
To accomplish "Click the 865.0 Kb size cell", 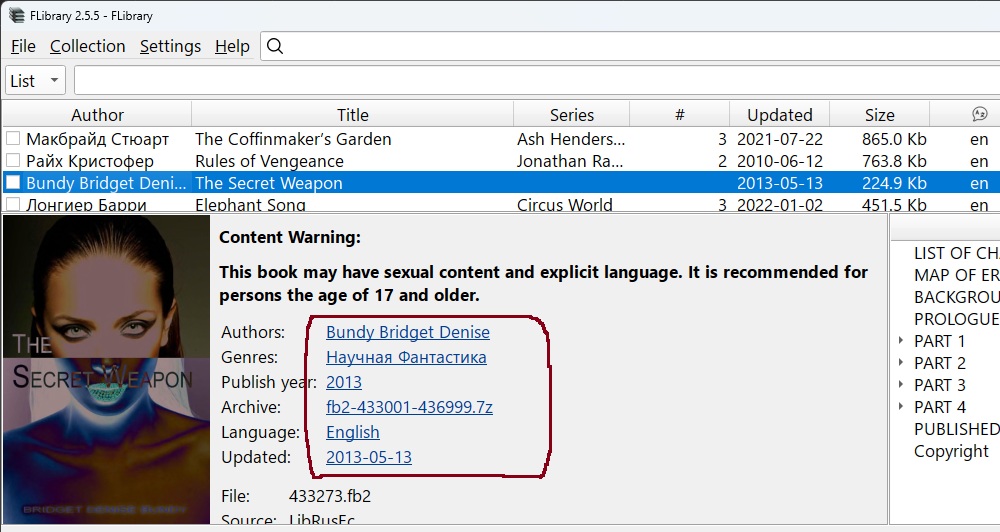I will point(894,138).
